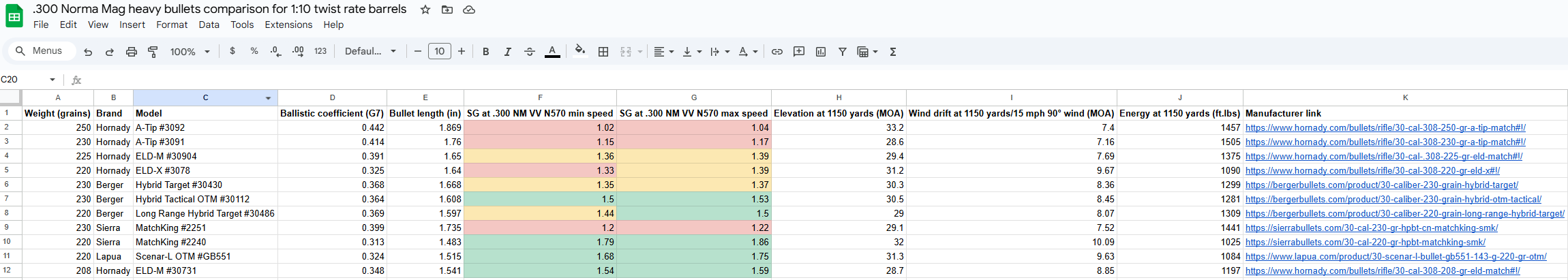Select cell 'Long Range Hybrid Target #30486'
The height and width of the screenshot is (280, 1568).
pos(205,213)
